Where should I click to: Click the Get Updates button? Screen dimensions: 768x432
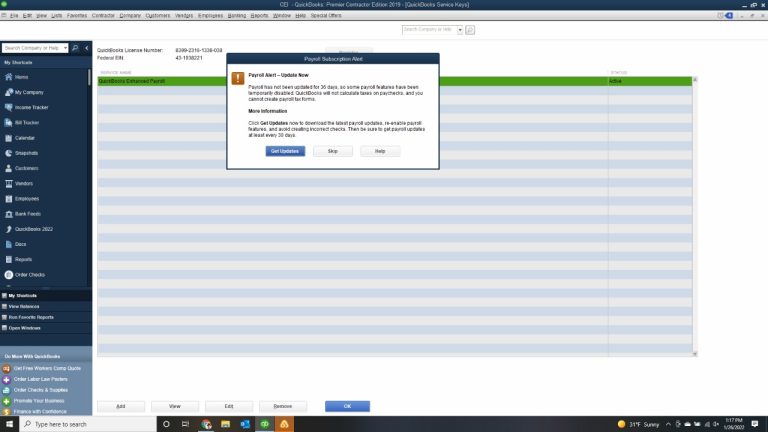282,151
